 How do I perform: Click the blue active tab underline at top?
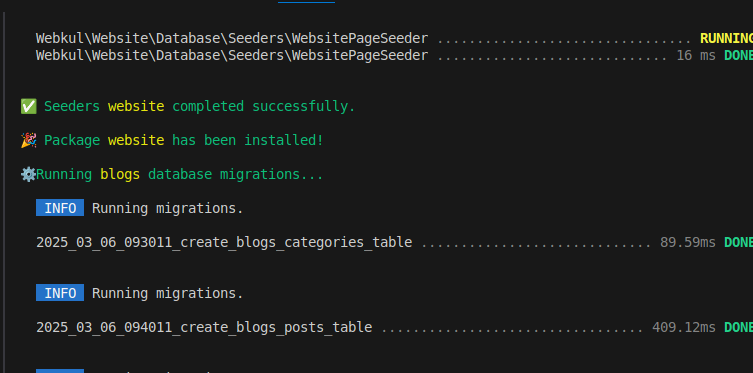[306, 2]
